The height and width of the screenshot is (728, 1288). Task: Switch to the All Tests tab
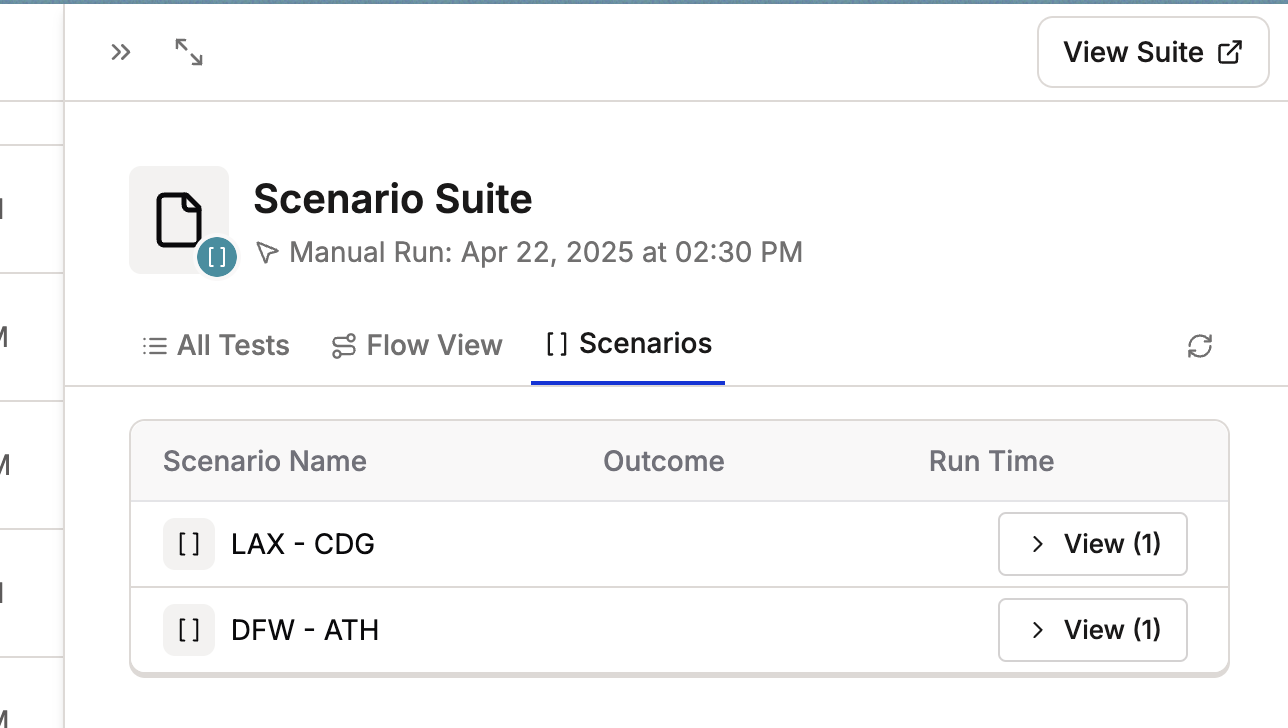click(216, 346)
